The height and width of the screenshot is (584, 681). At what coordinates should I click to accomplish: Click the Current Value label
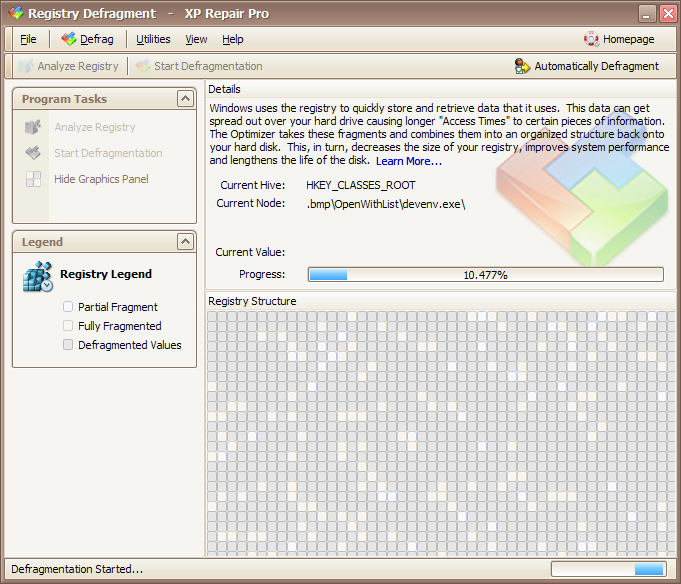(x=250, y=252)
